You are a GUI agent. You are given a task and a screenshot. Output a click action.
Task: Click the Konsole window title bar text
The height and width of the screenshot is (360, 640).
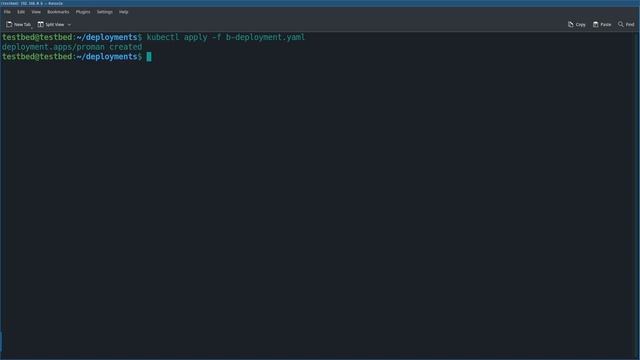[x=32, y=3]
